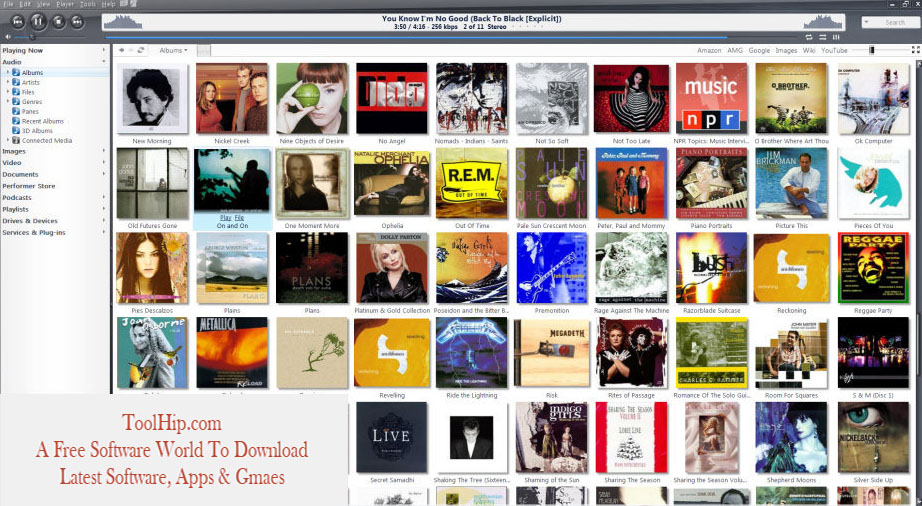Refresh the current view

point(141,51)
